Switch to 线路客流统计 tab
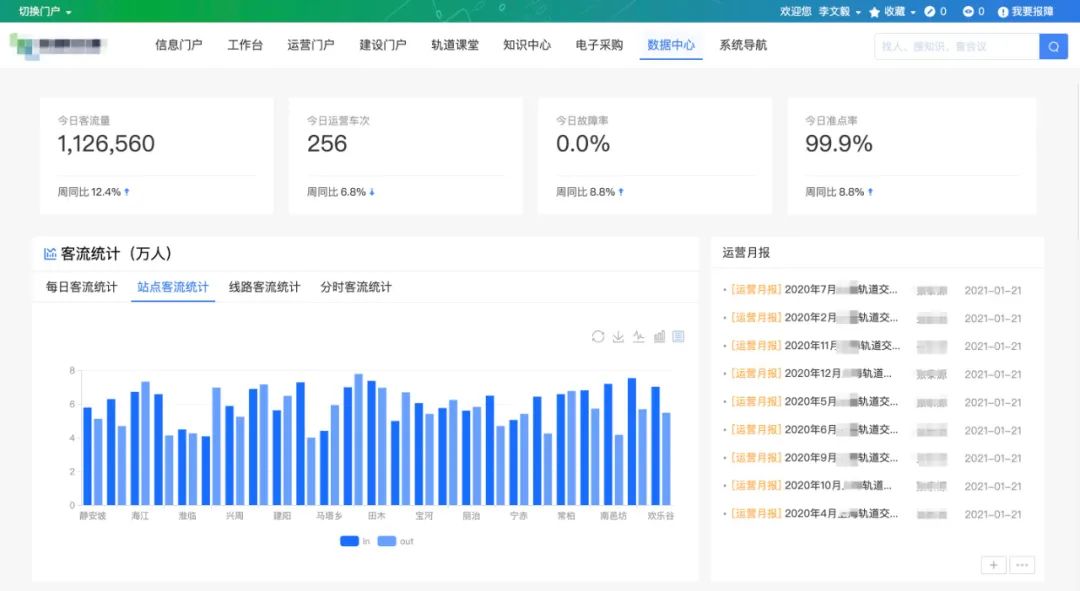 (x=264, y=287)
